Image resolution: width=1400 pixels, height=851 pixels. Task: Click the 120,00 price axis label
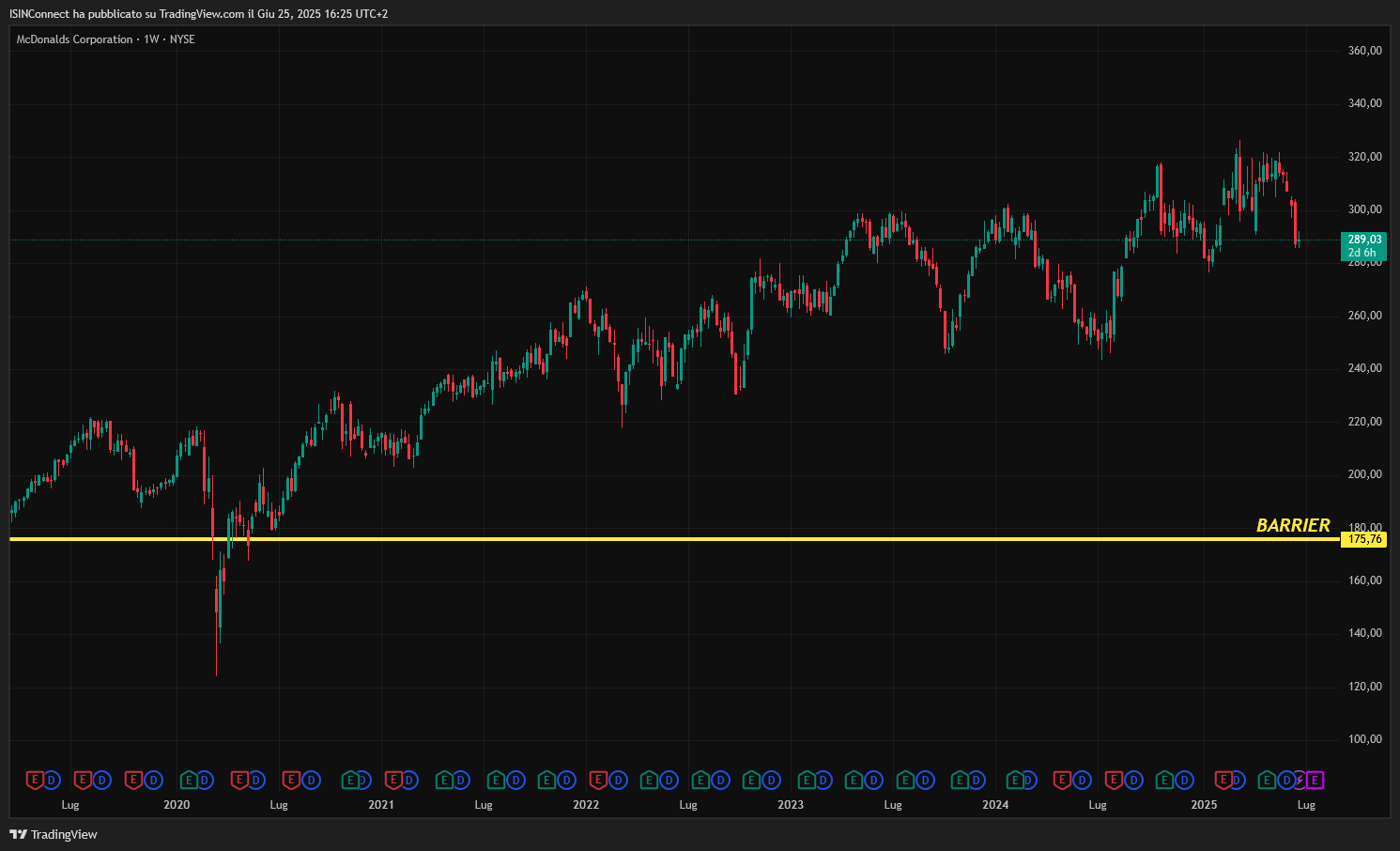(1364, 687)
